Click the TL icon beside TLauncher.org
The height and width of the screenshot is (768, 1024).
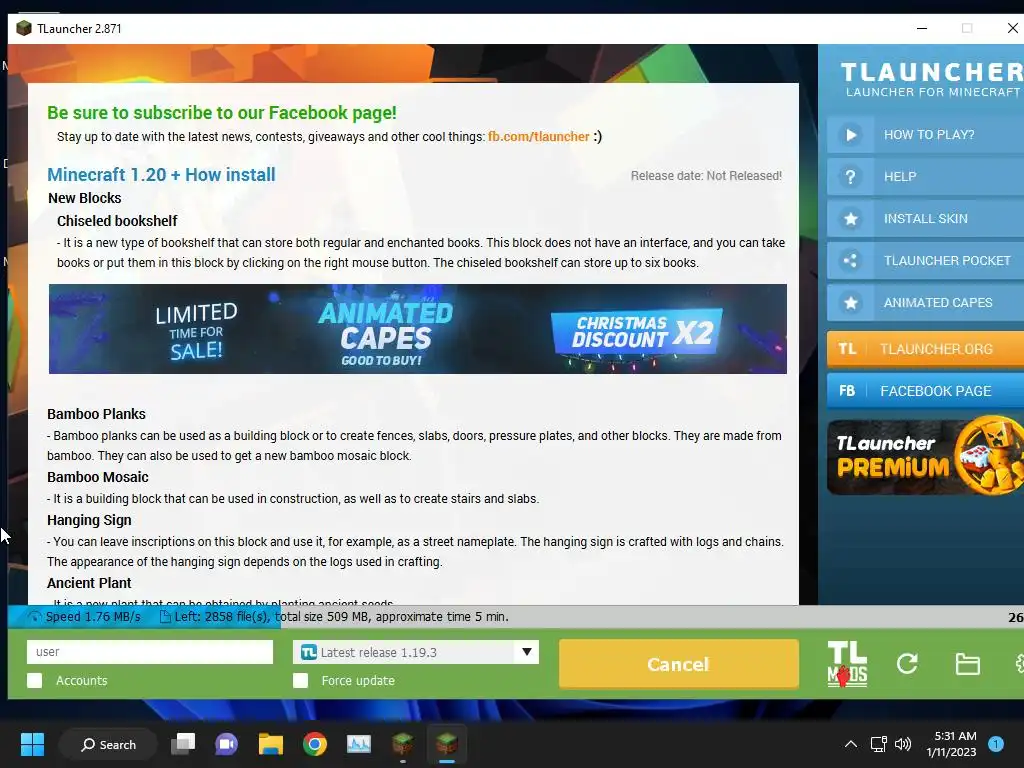pos(847,349)
